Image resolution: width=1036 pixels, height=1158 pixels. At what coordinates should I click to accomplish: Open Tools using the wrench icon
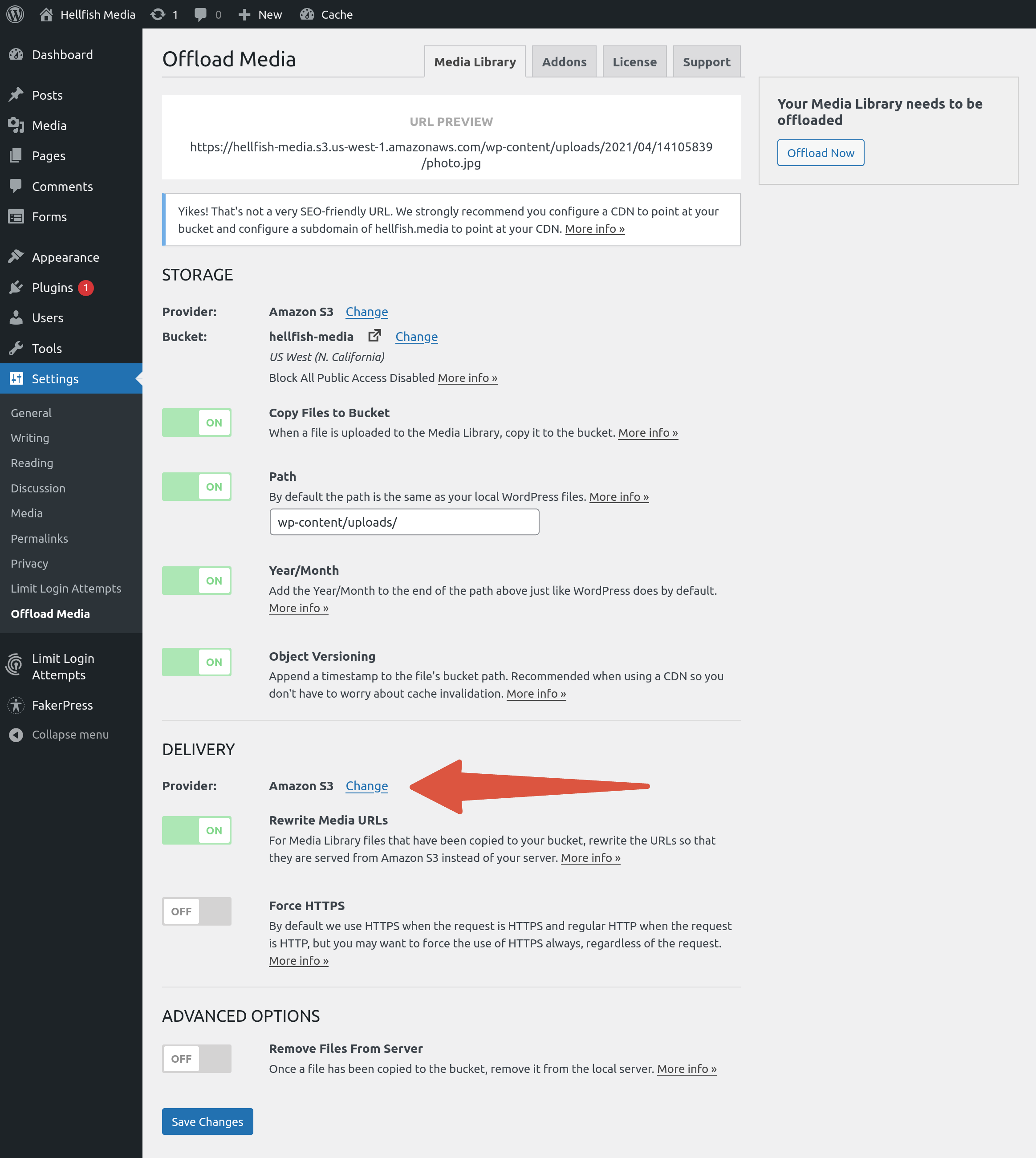[17, 348]
